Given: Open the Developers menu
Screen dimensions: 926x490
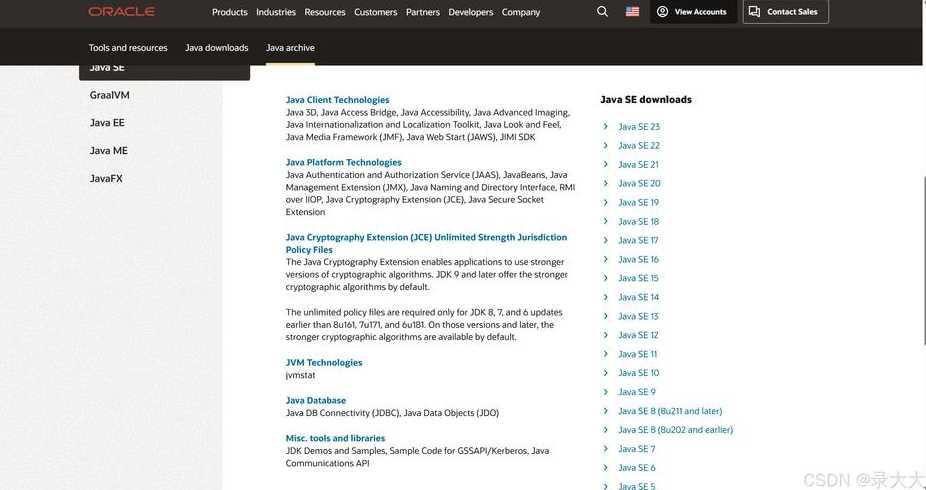Looking at the screenshot, I should [x=471, y=12].
